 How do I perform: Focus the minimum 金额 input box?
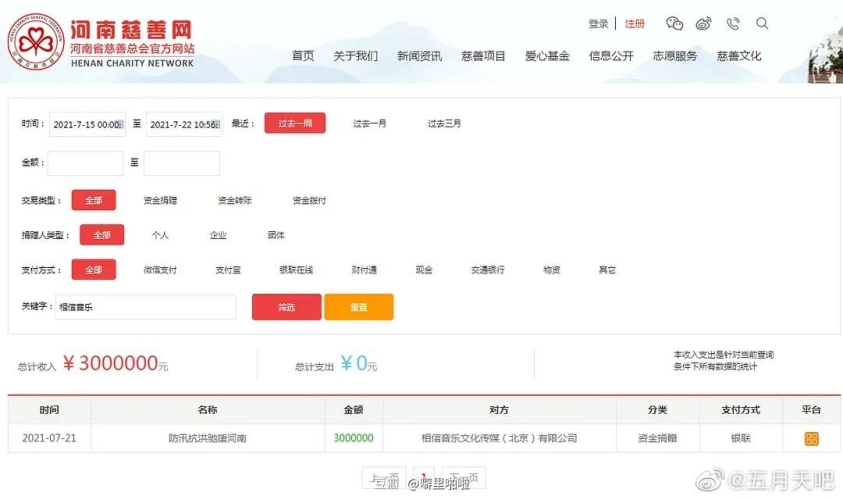click(x=85, y=163)
